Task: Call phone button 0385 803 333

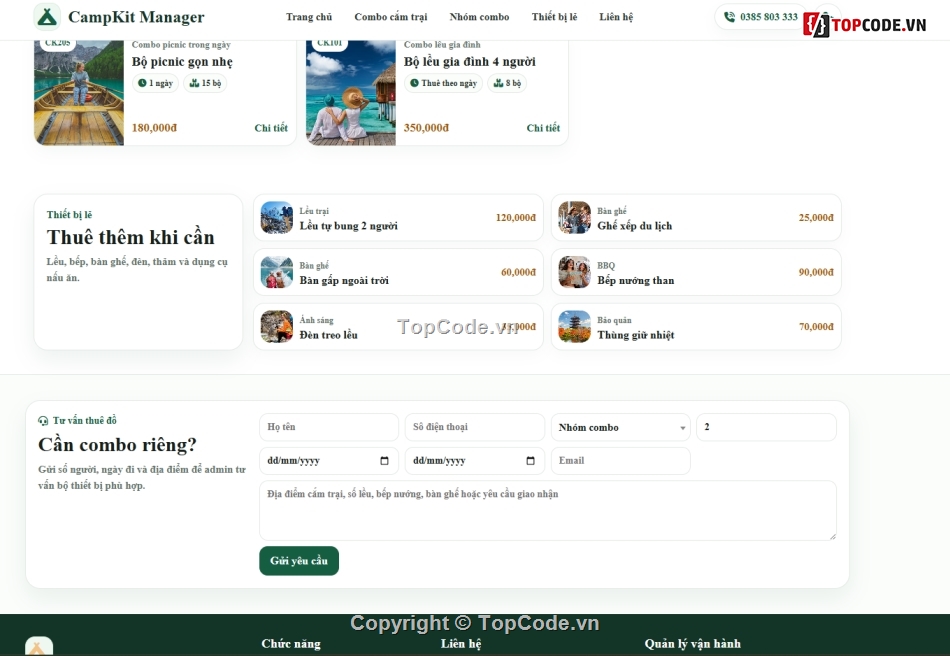Action: [761, 17]
